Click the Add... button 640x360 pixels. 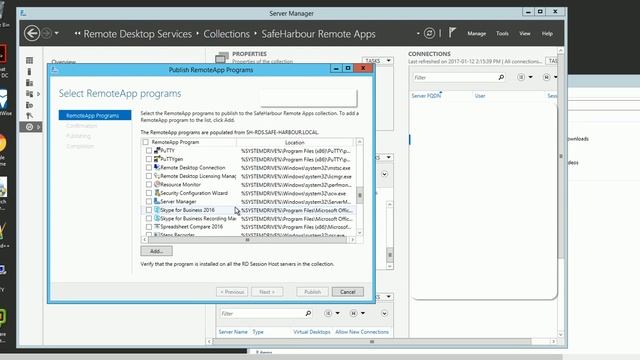[156, 251]
